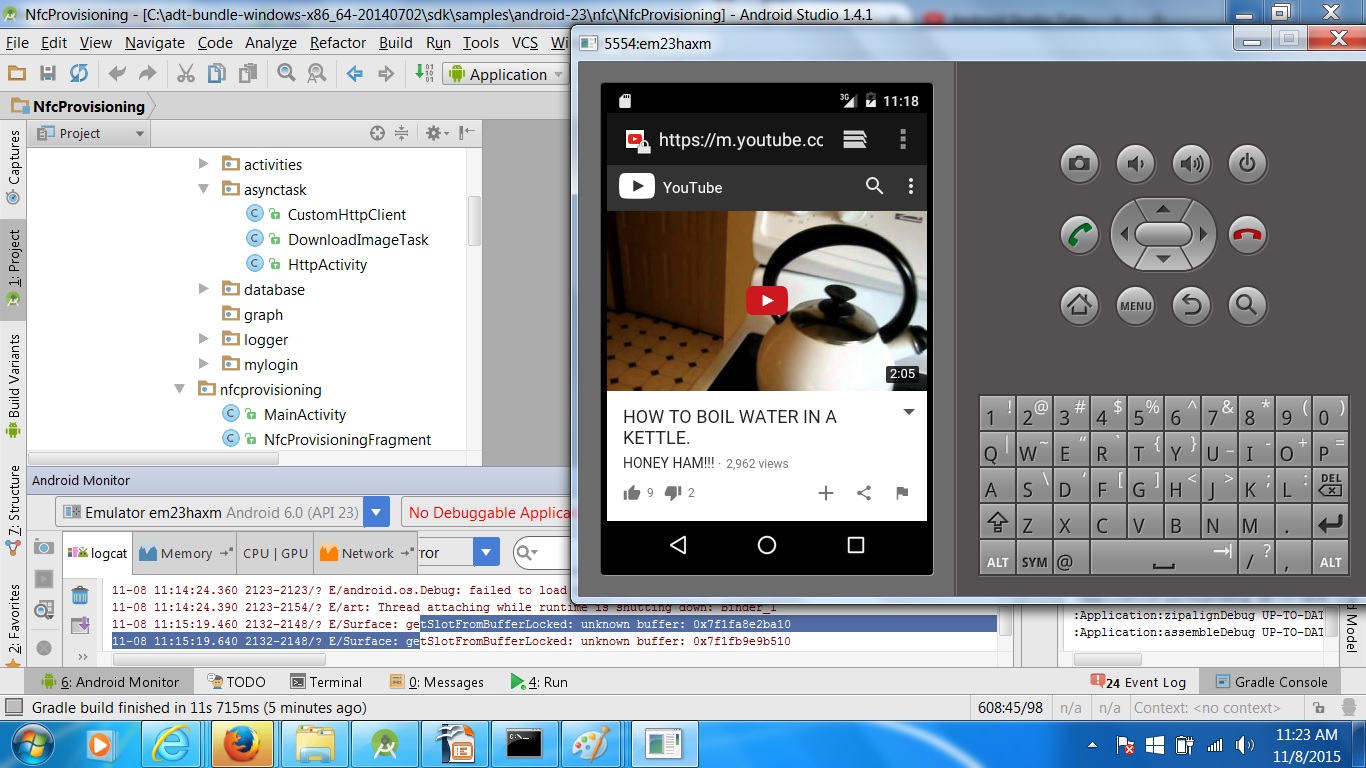Click the screenshot camera icon in Android Monitor

point(44,547)
